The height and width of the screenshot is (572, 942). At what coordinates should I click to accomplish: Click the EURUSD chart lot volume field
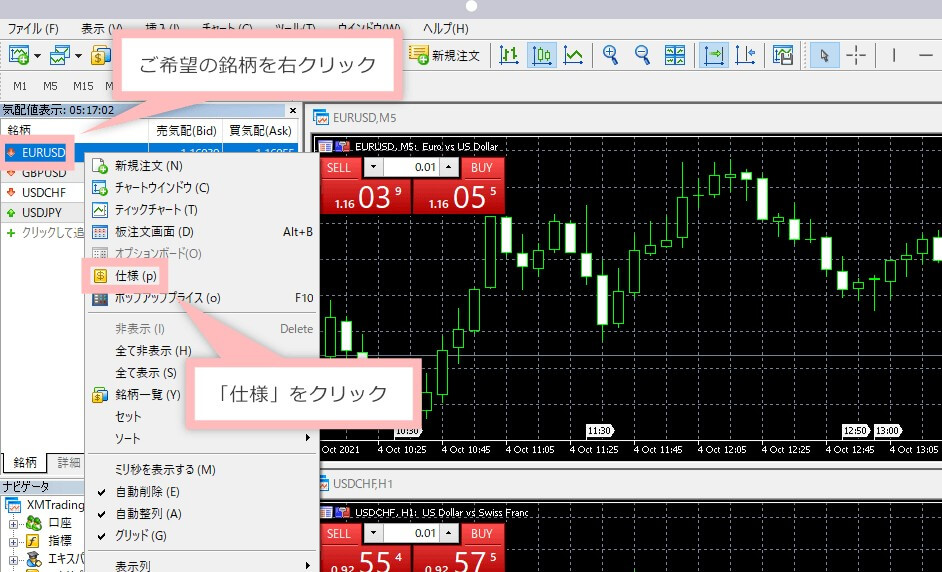point(412,168)
